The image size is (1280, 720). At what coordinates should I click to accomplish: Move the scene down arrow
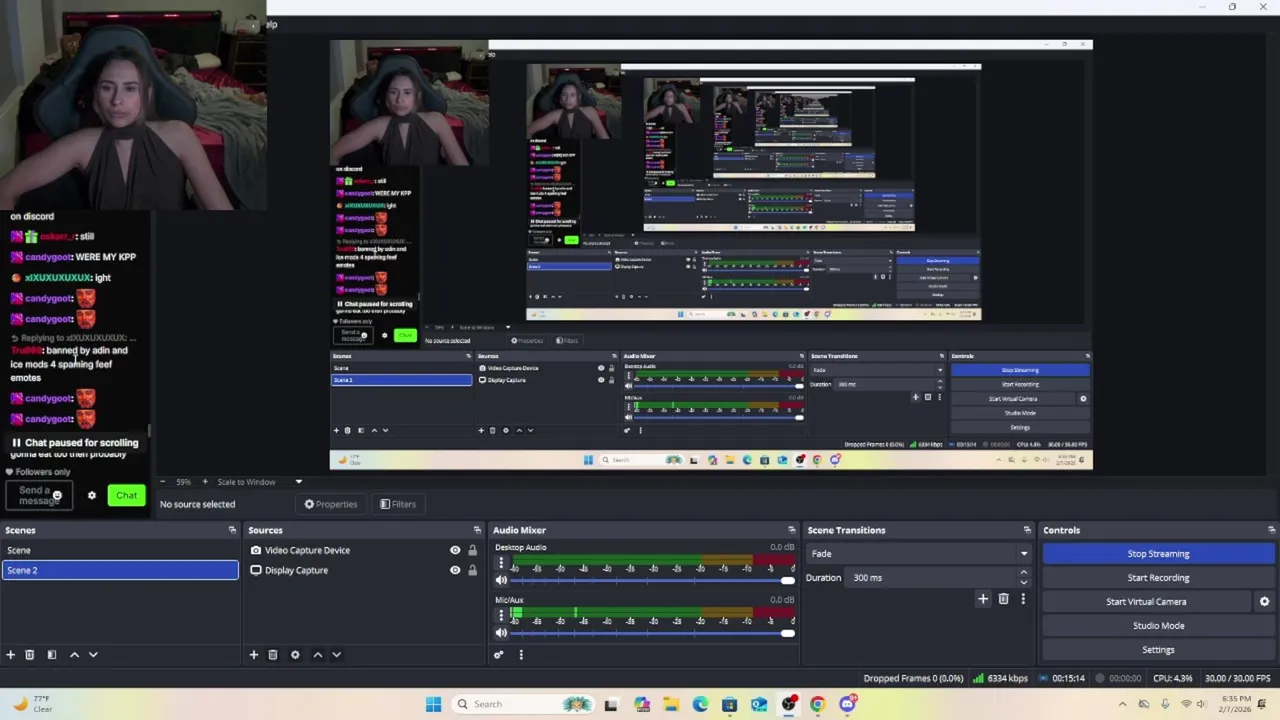coord(93,655)
